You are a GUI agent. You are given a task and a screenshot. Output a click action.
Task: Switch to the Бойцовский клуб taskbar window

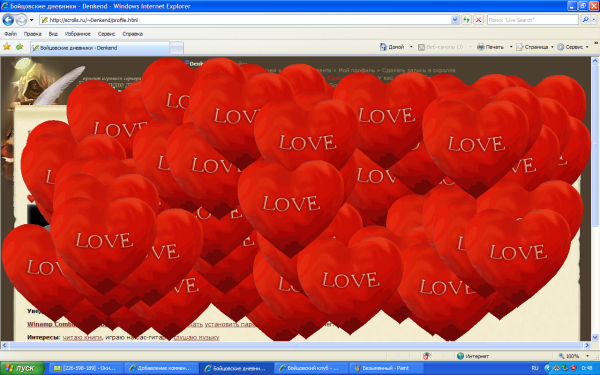point(311,368)
